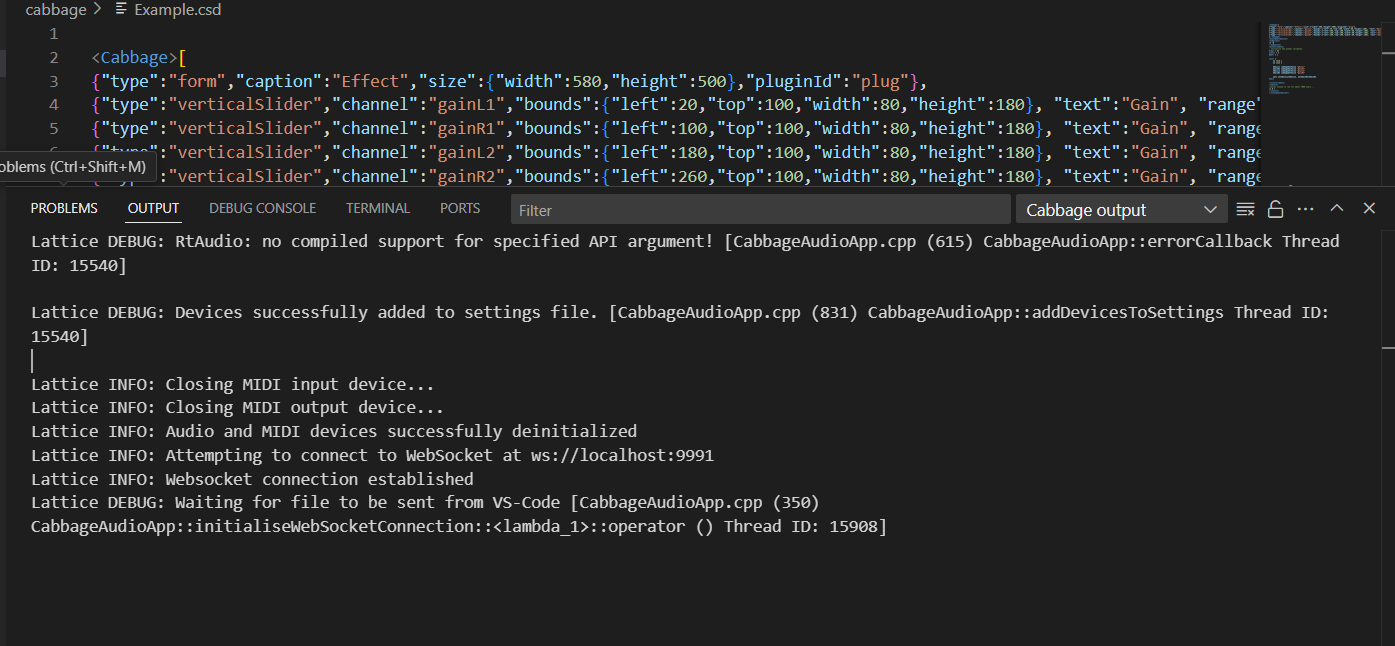Open the panel's more actions ellipsis menu
Screen dimensions: 1395x646
click(x=1305, y=209)
